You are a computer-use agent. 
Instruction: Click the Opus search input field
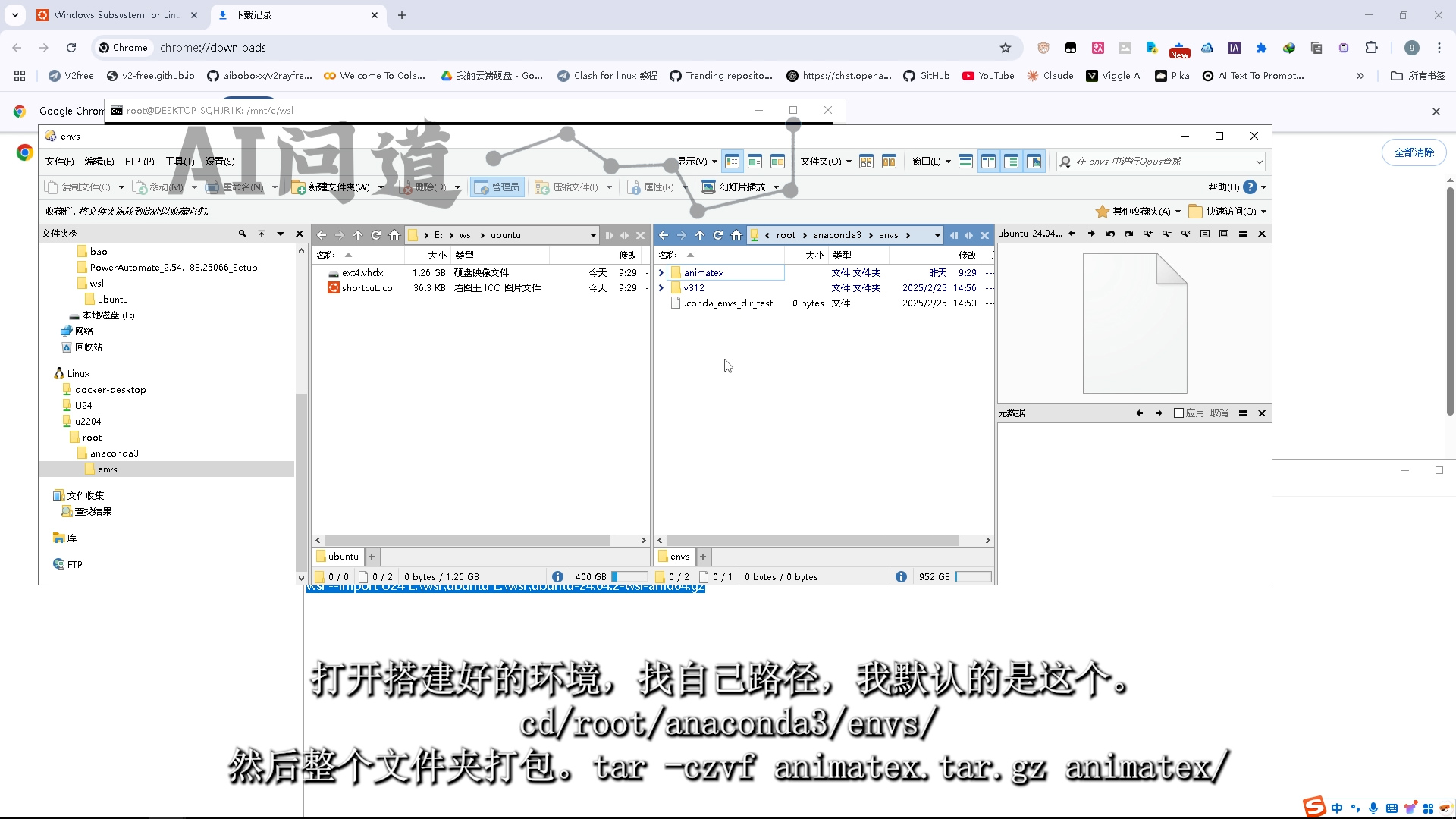click(x=1160, y=162)
